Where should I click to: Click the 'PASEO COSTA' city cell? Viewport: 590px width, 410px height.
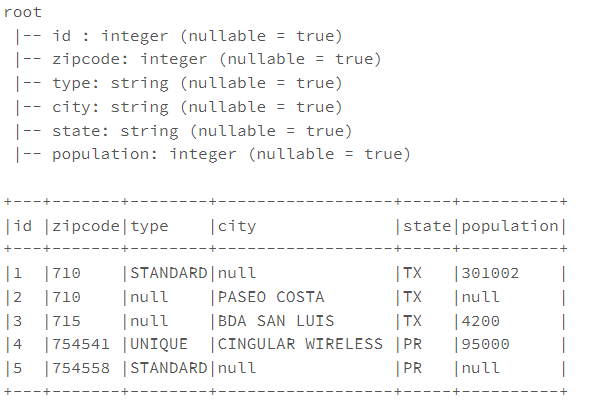[x=271, y=297]
